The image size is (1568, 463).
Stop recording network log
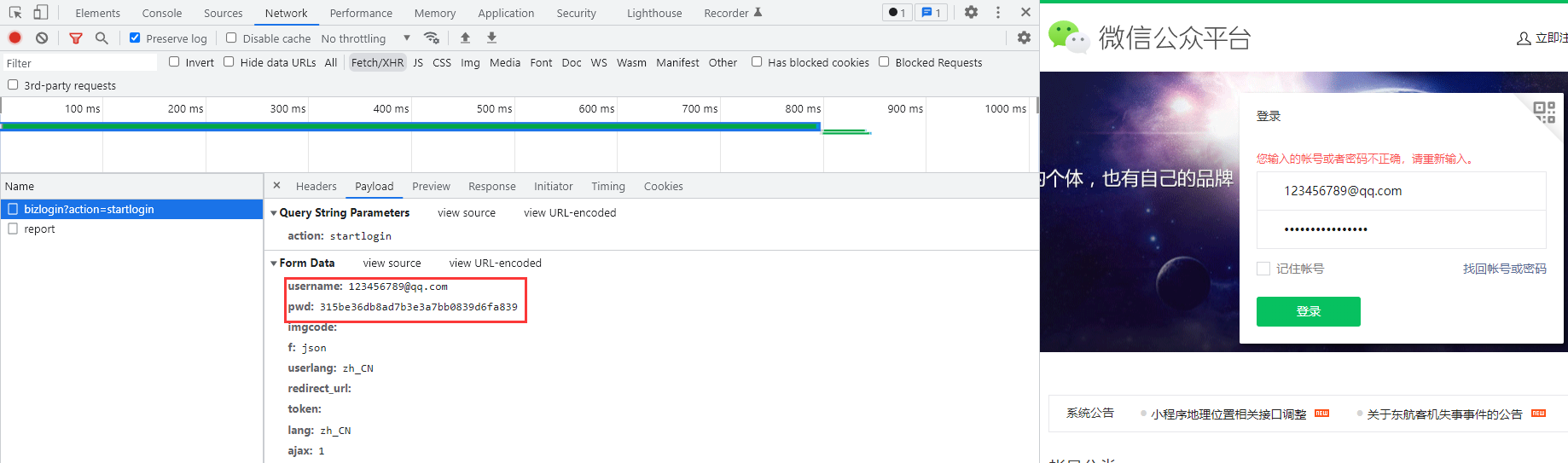pyautogui.click(x=15, y=38)
